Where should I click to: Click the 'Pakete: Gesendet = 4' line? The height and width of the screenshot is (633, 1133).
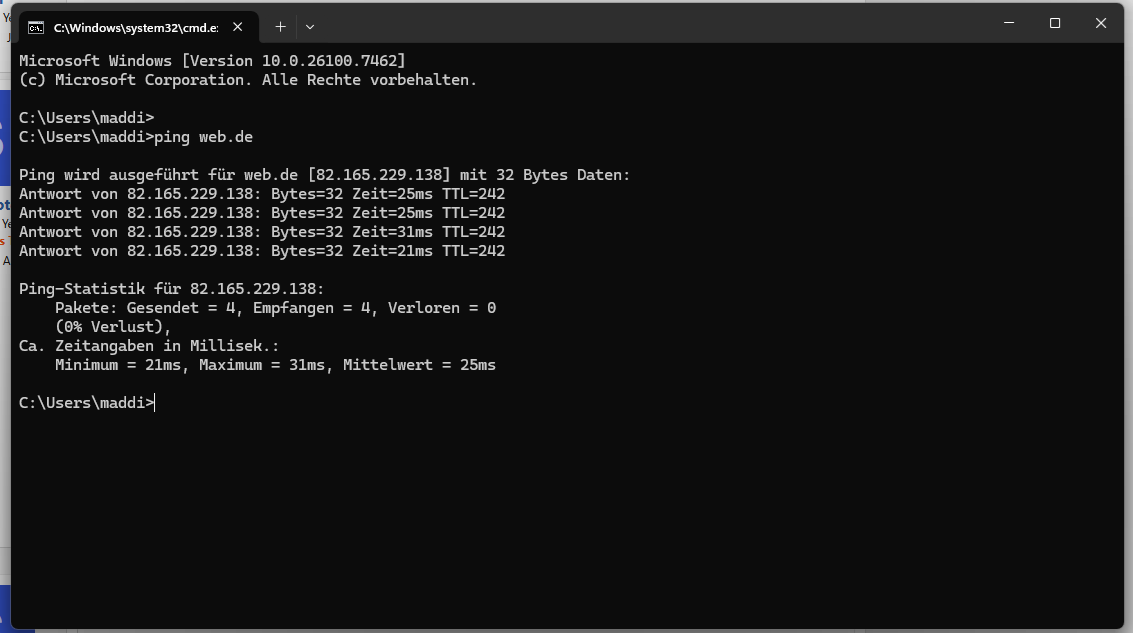click(275, 308)
